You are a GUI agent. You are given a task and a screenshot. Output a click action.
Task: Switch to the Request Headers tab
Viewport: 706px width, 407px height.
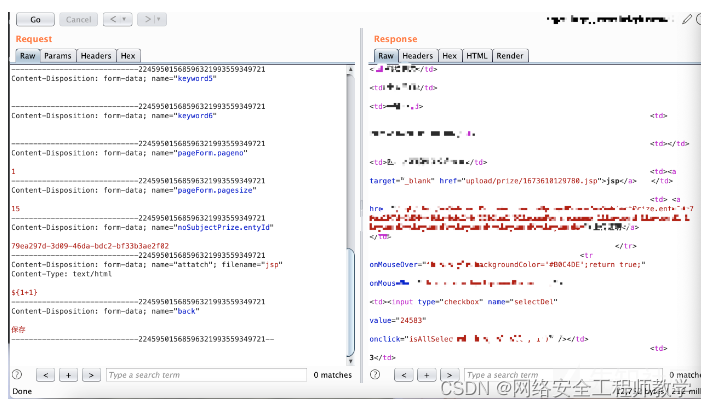click(x=96, y=56)
